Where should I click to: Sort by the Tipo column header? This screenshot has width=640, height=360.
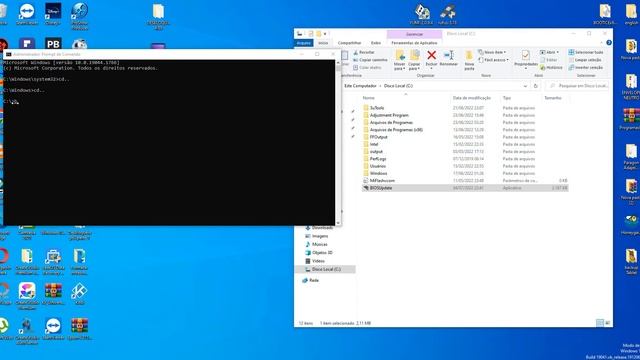coord(507,98)
